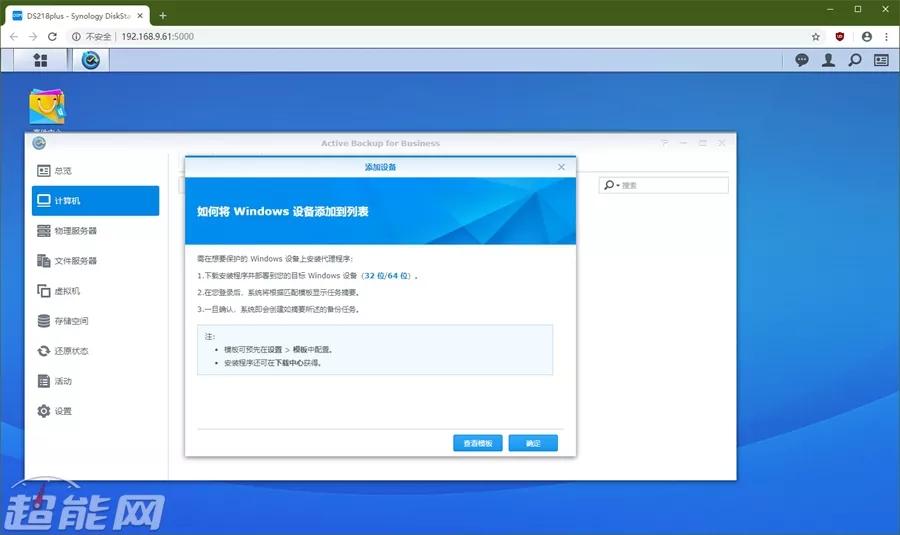Select the DS218plus Synology browser tab
900x535 pixels.
pyautogui.click(x=77, y=16)
